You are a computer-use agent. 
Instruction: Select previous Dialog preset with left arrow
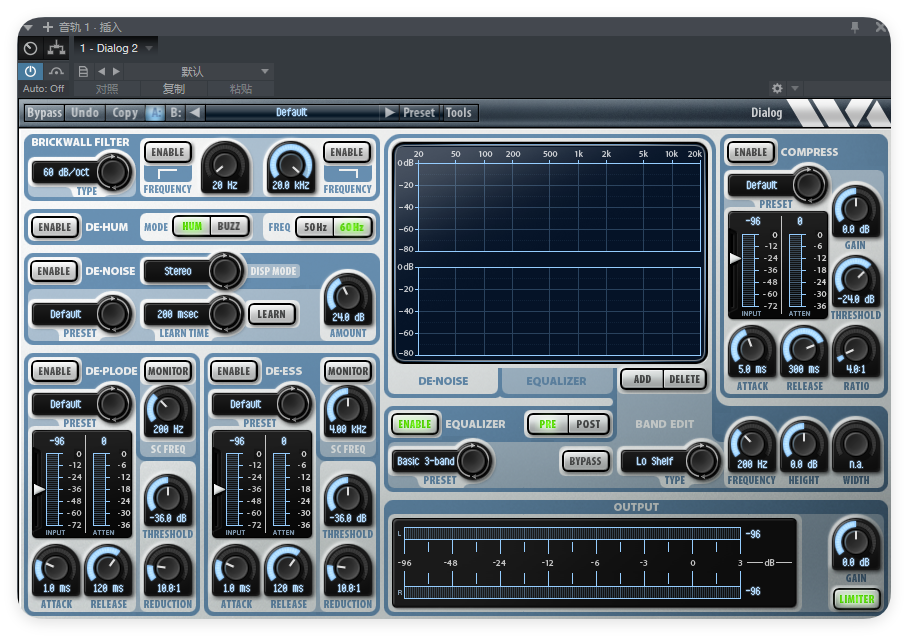coord(195,112)
